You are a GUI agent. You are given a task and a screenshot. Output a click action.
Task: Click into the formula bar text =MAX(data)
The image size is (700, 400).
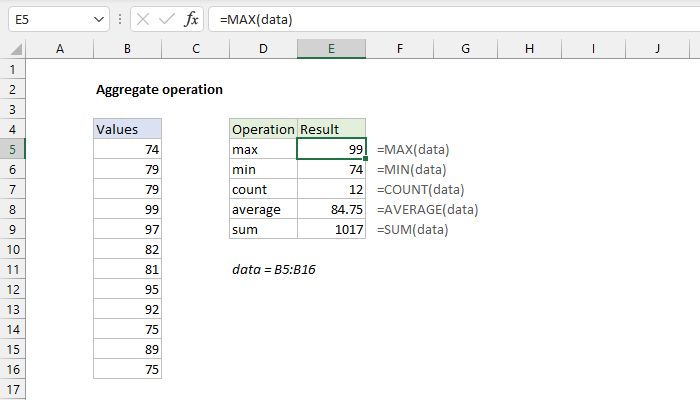tap(256, 20)
